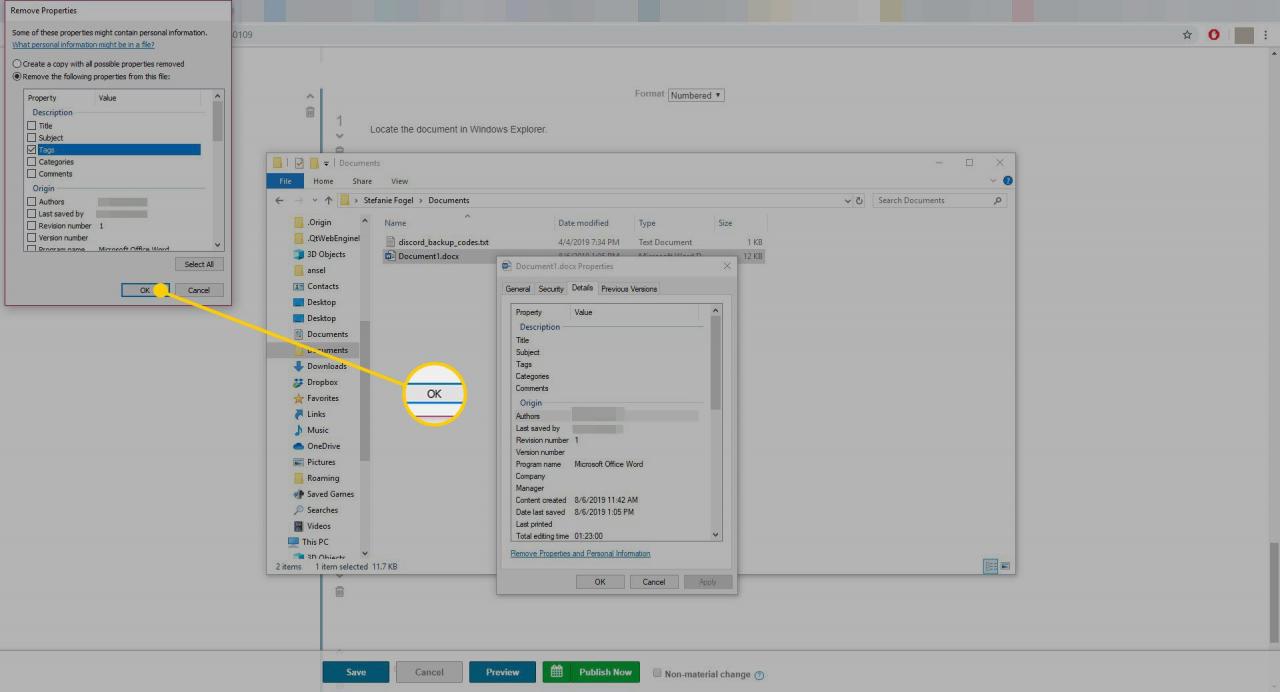Screen dimensions: 1280x692
Task: Click Explorer navigation pane scrollbar thumb
Action: click(x=364, y=390)
